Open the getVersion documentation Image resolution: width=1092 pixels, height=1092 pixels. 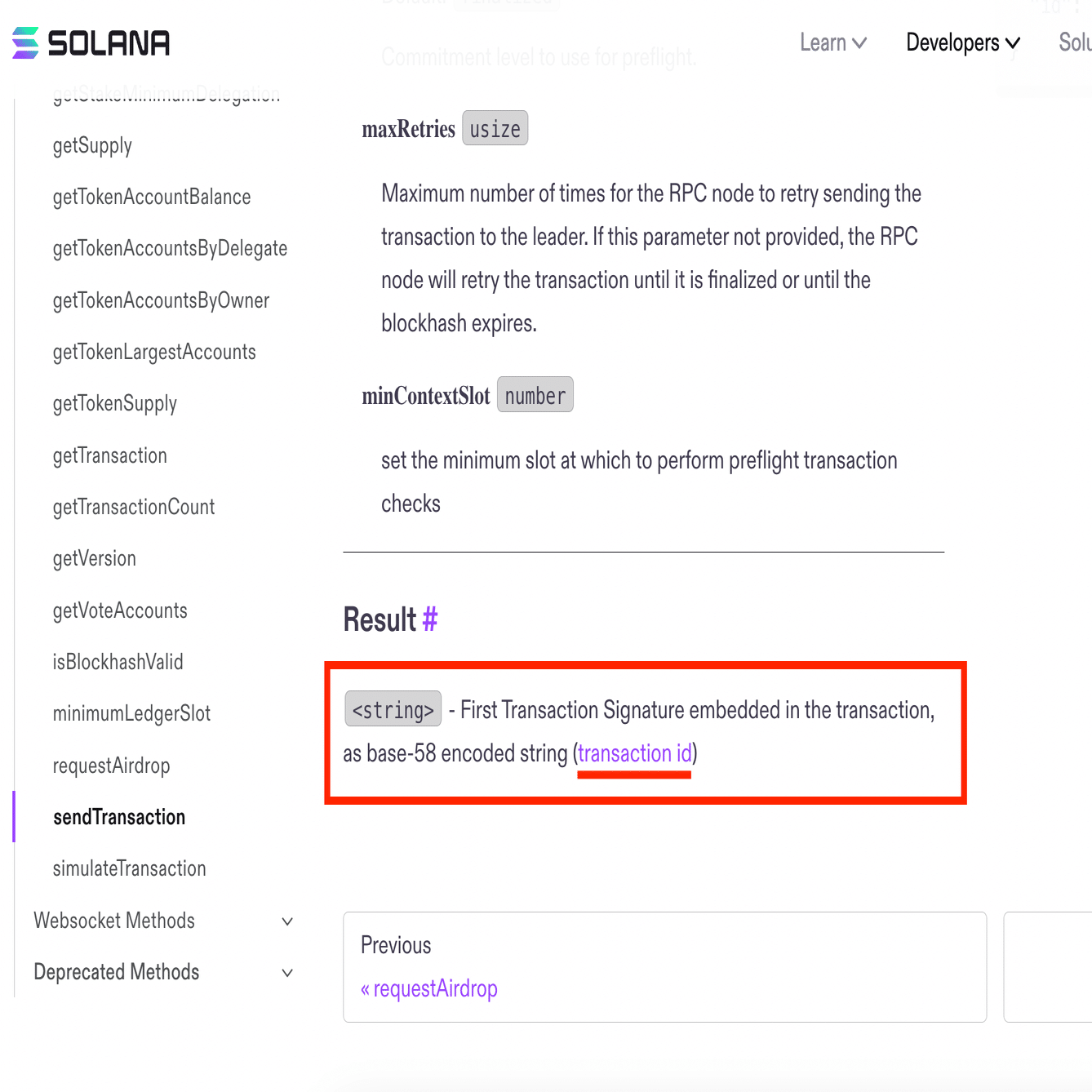[x=95, y=558]
